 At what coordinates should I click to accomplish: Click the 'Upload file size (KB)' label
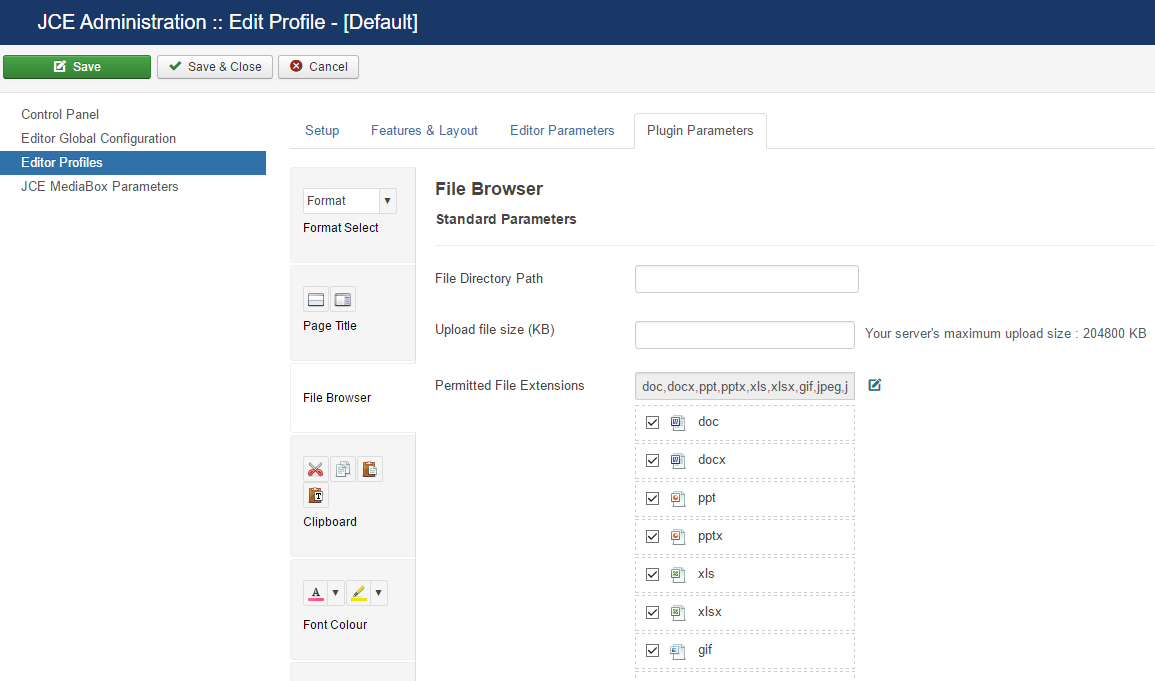click(495, 330)
